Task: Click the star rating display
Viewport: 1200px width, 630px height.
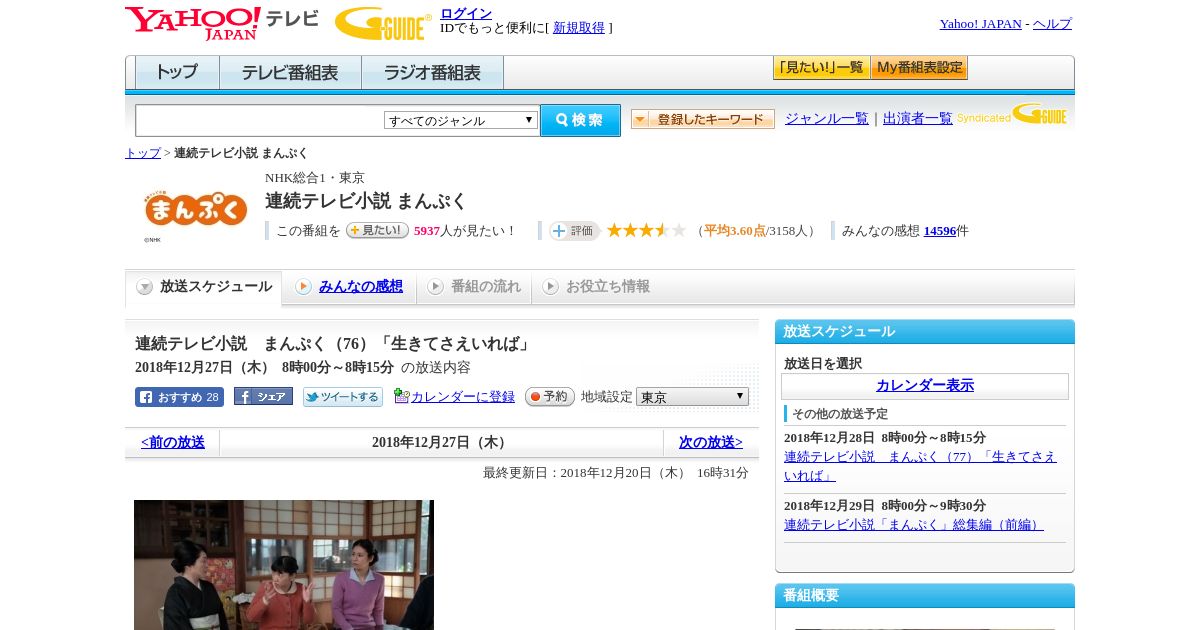Action: pyautogui.click(x=646, y=230)
